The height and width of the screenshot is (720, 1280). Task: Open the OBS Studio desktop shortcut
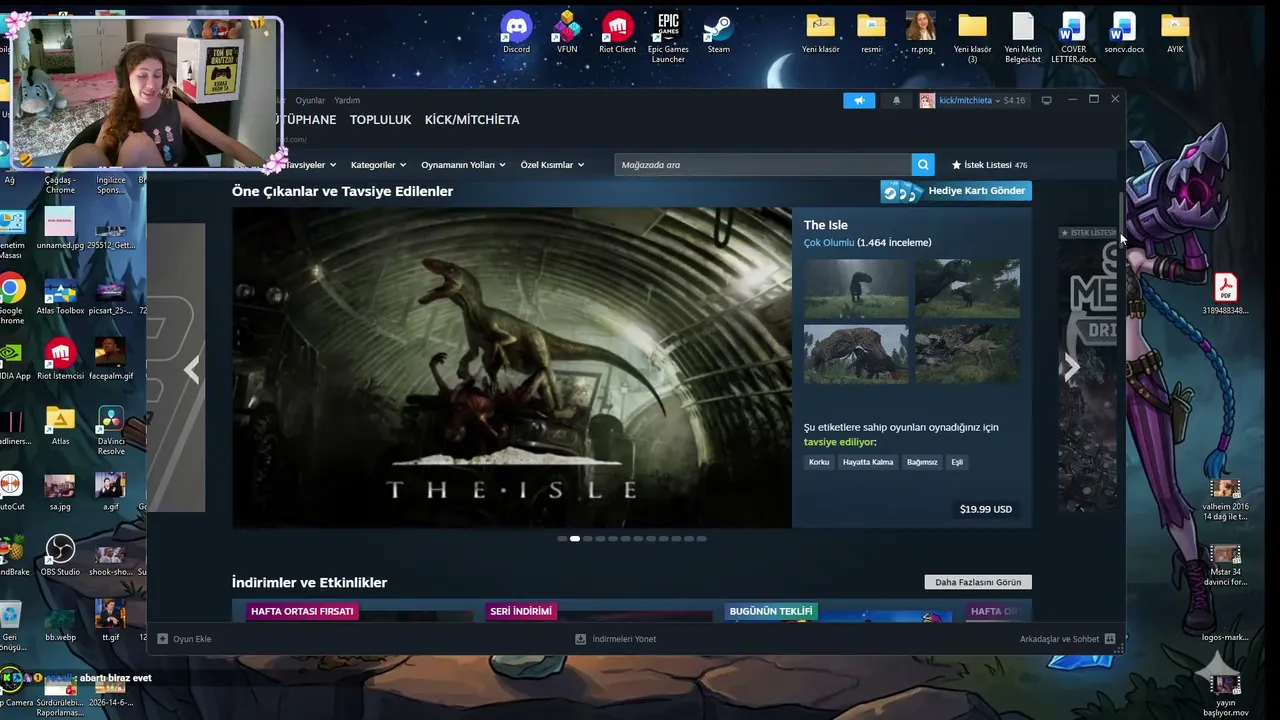[x=60, y=556]
